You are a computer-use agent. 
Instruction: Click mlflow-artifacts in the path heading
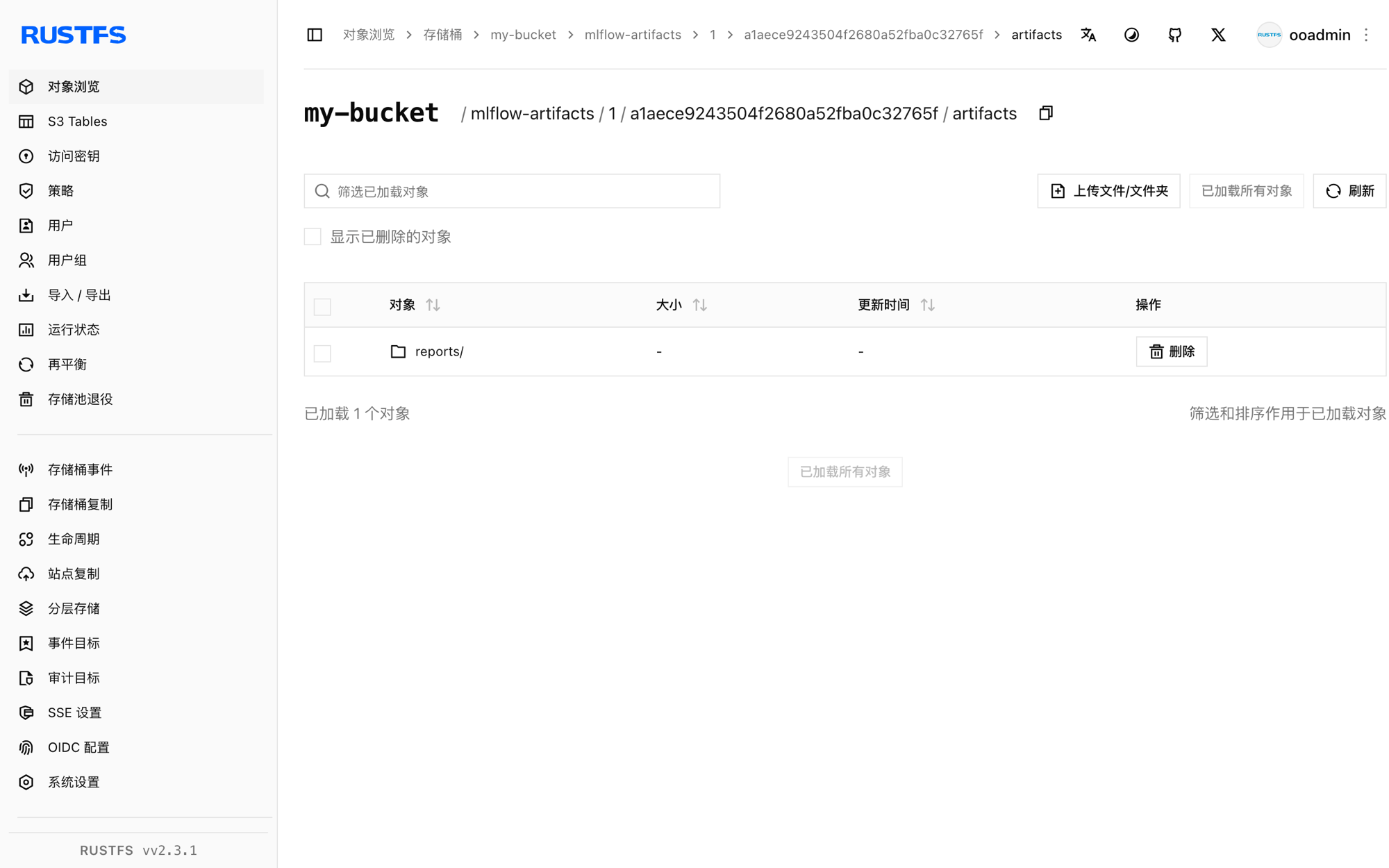click(x=532, y=113)
